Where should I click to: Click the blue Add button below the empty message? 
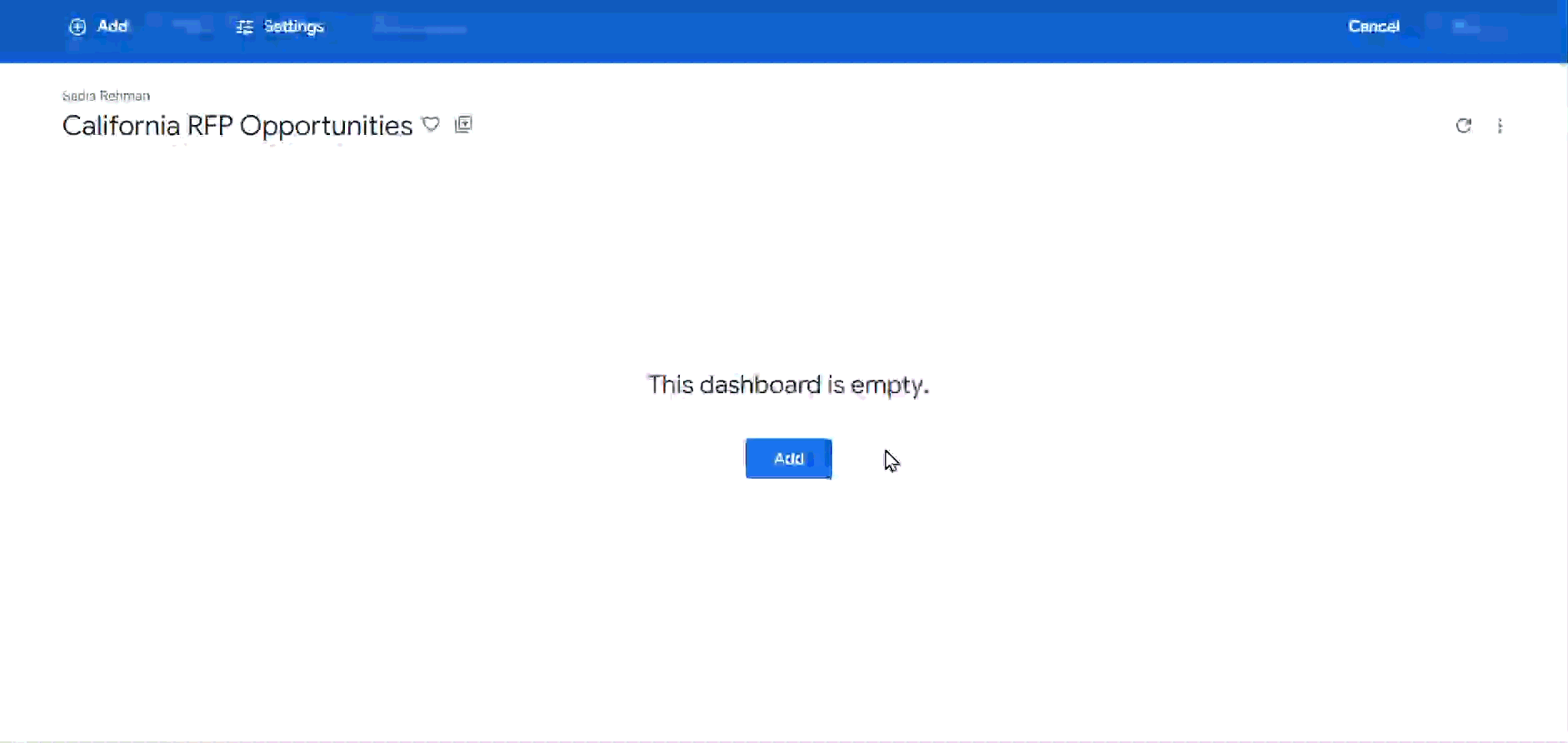pos(788,458)
